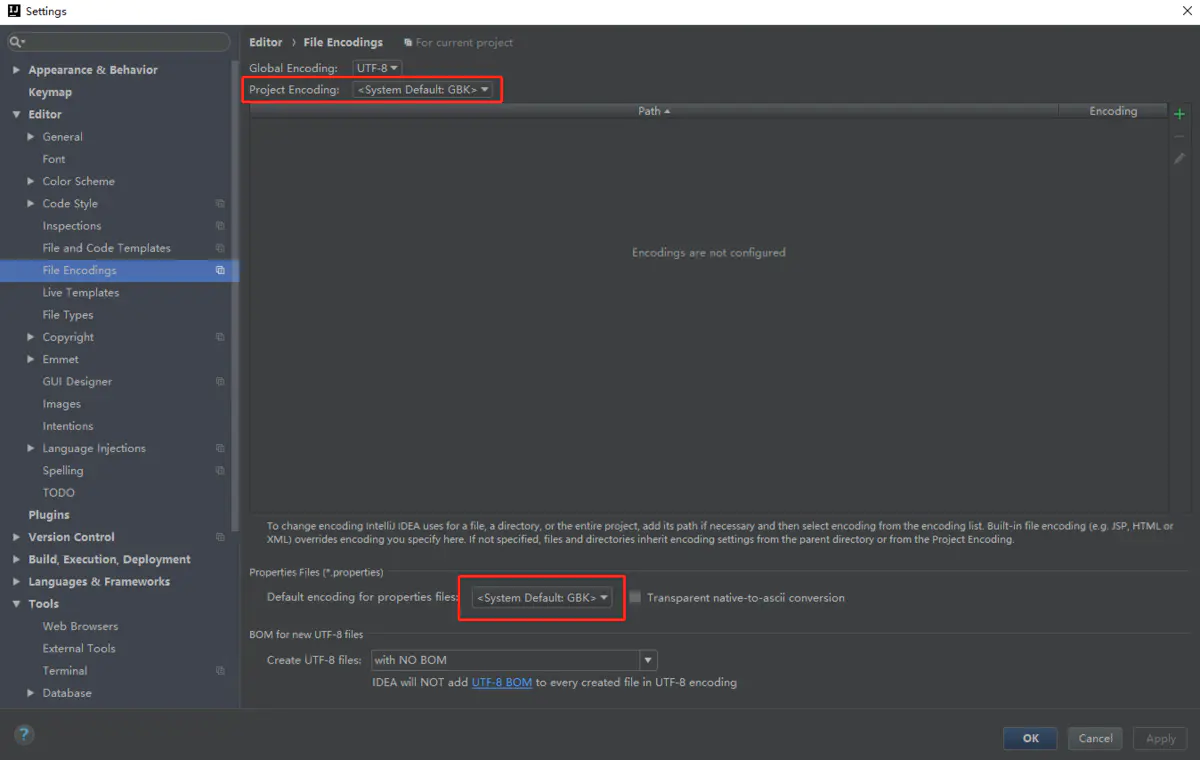The height and width of the screenshot is (760, 1200).
Task: Select Font settings page
Action: pyautogui.click(x=54, y=159)
